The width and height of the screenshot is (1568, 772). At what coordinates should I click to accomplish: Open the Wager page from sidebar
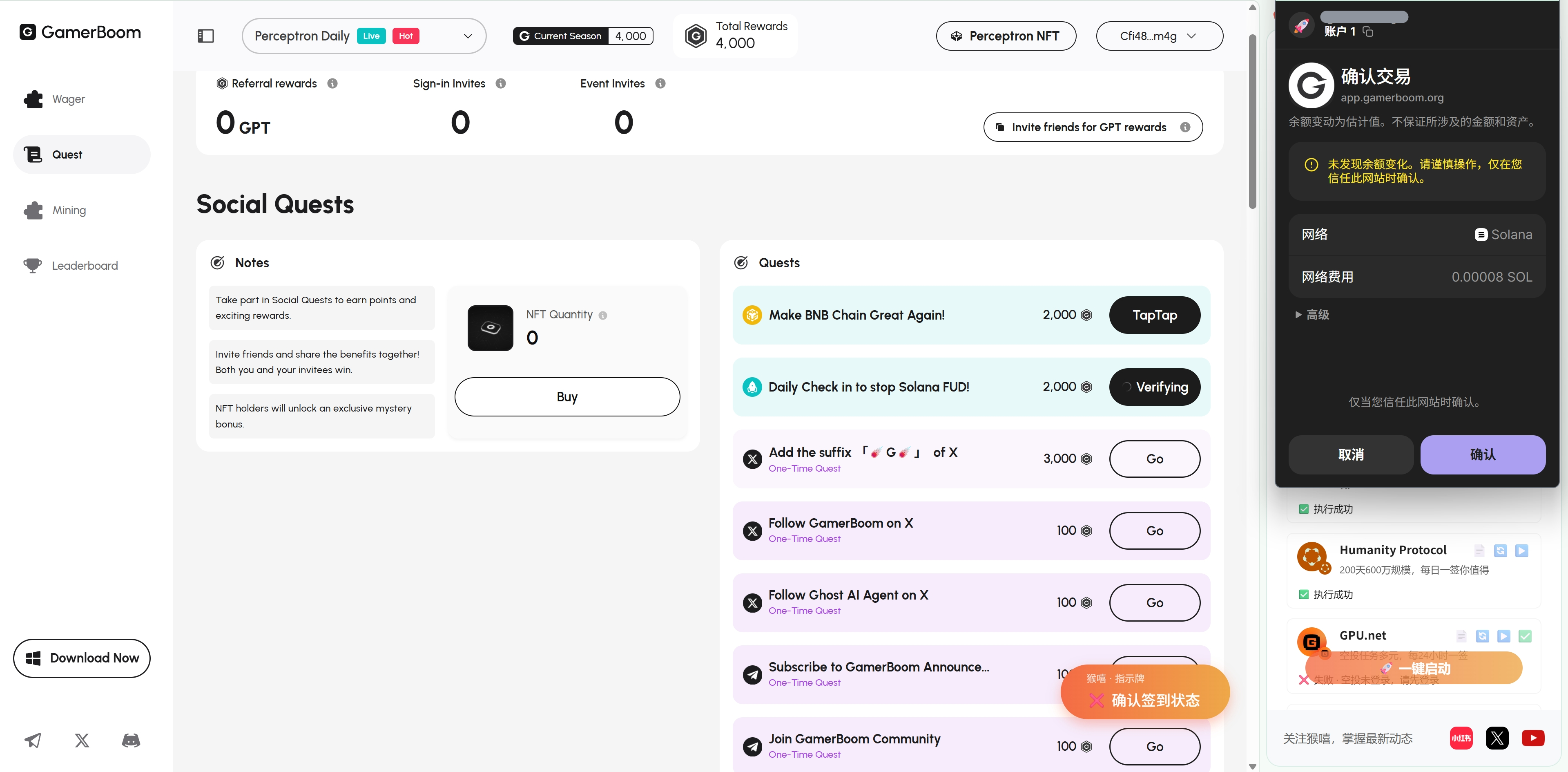click(x=82, y=98)
